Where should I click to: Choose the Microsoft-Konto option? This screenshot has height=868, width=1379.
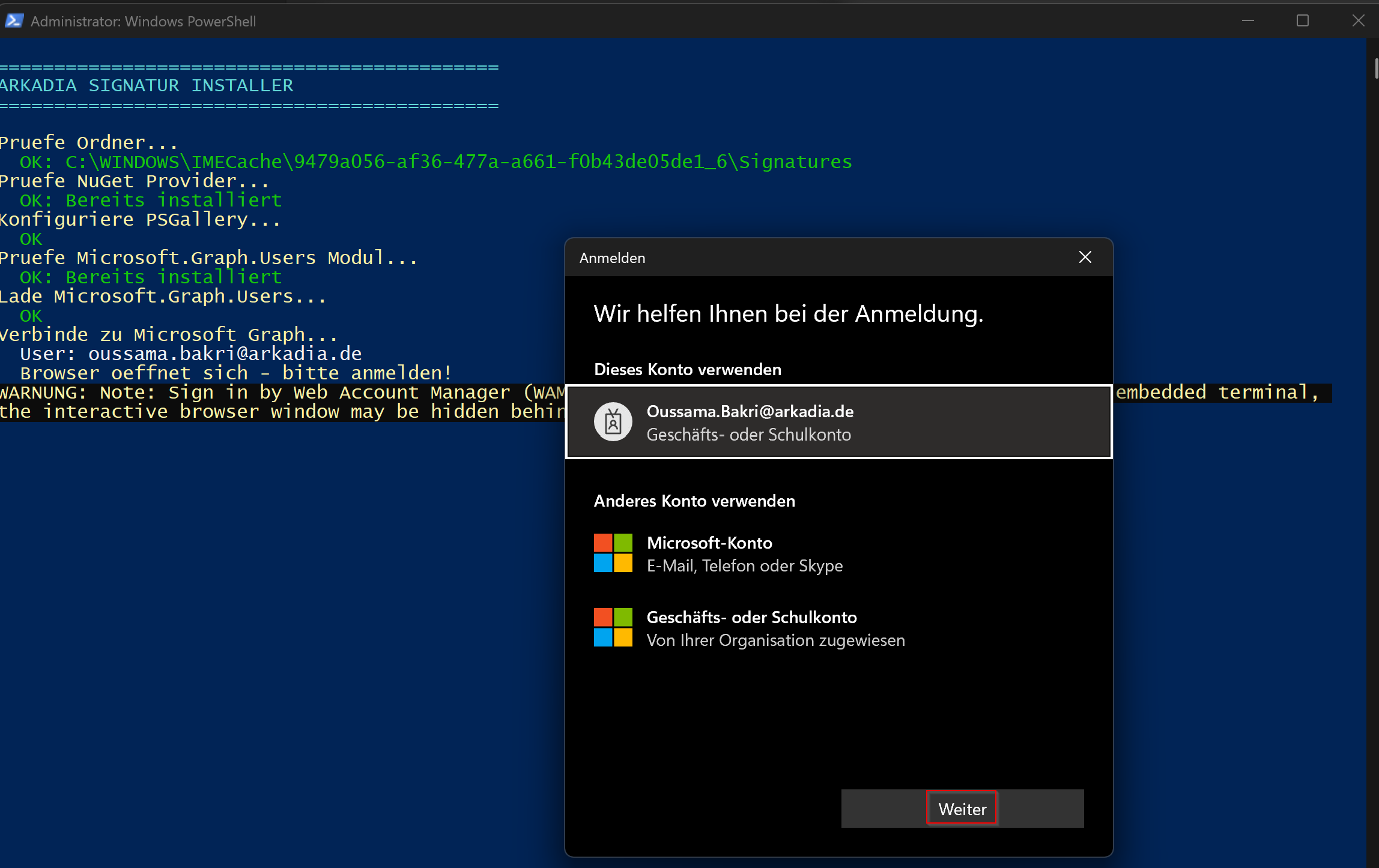point(838,553)
